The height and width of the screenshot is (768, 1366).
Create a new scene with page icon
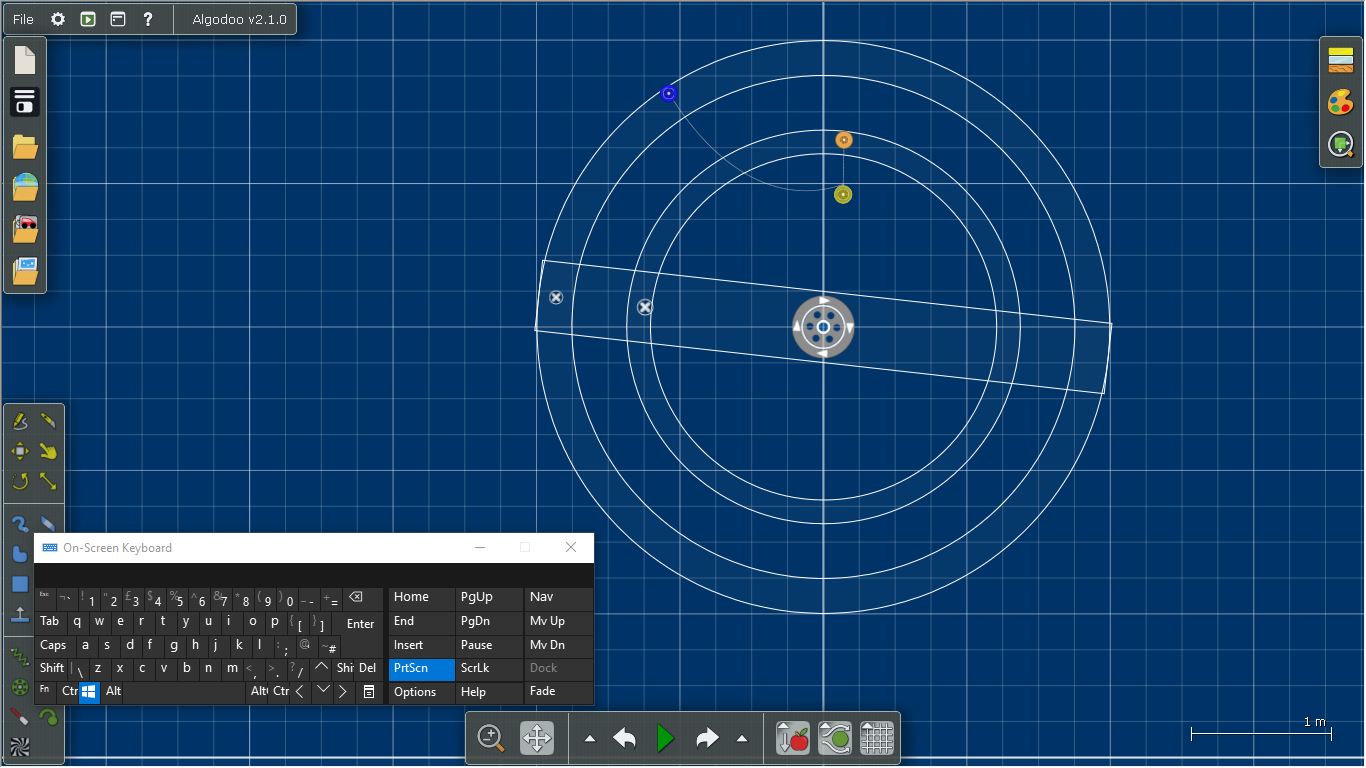click(25, 60)
